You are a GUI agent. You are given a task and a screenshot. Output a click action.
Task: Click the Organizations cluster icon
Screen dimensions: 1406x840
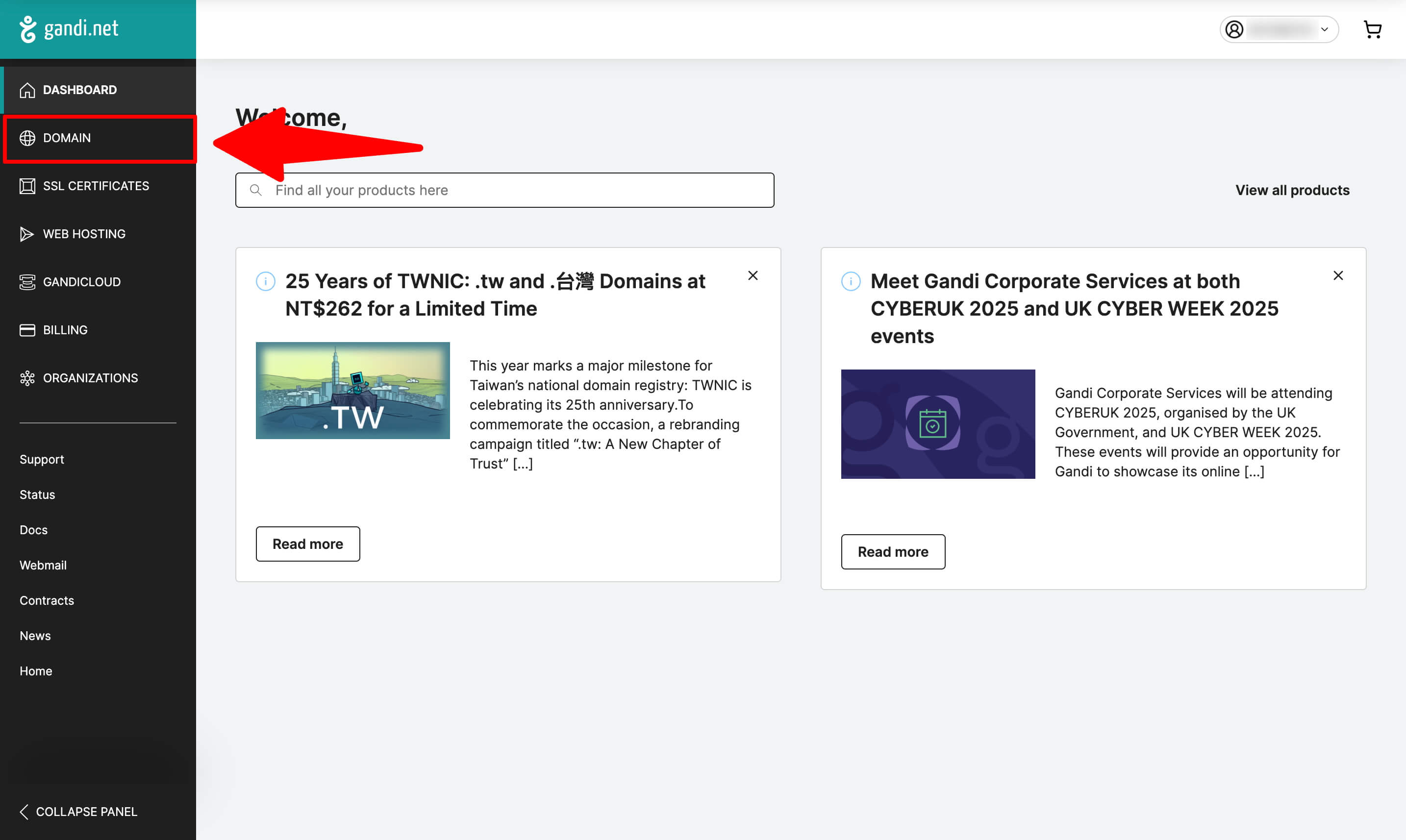(x=27, y=378)
